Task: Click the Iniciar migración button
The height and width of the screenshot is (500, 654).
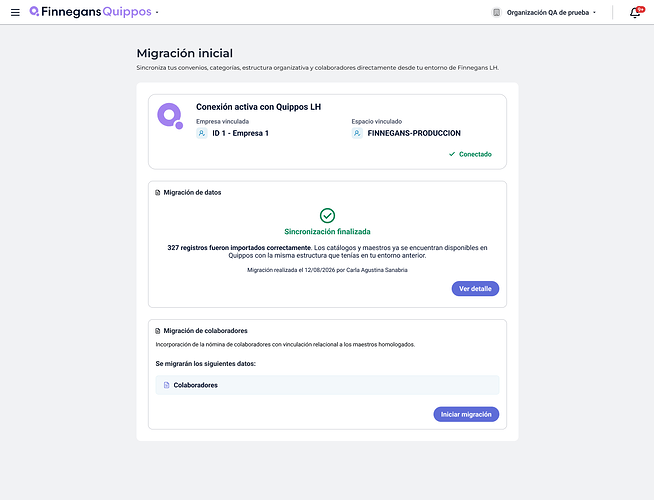Action: click(466, 415)
